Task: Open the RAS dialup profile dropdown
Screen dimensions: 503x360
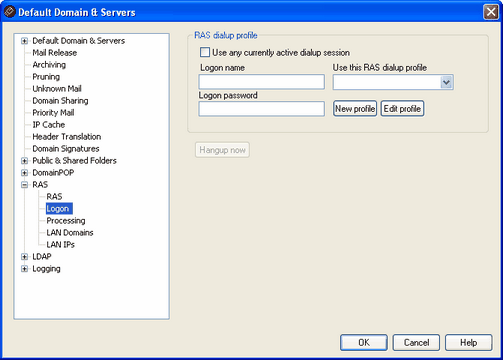Action: coord(446,82)
